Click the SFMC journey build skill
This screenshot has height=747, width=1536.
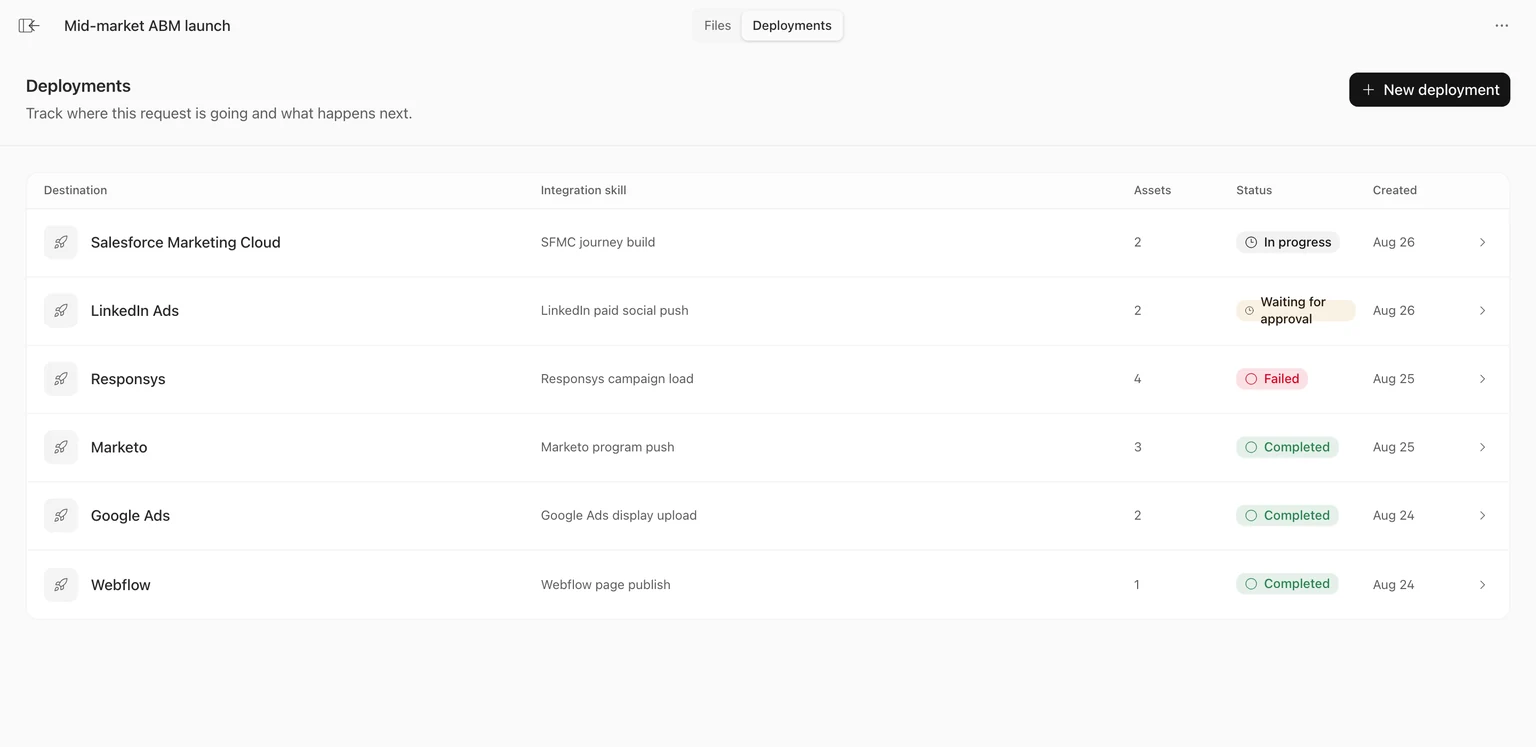pyautogui.click(x=598, y=242)
